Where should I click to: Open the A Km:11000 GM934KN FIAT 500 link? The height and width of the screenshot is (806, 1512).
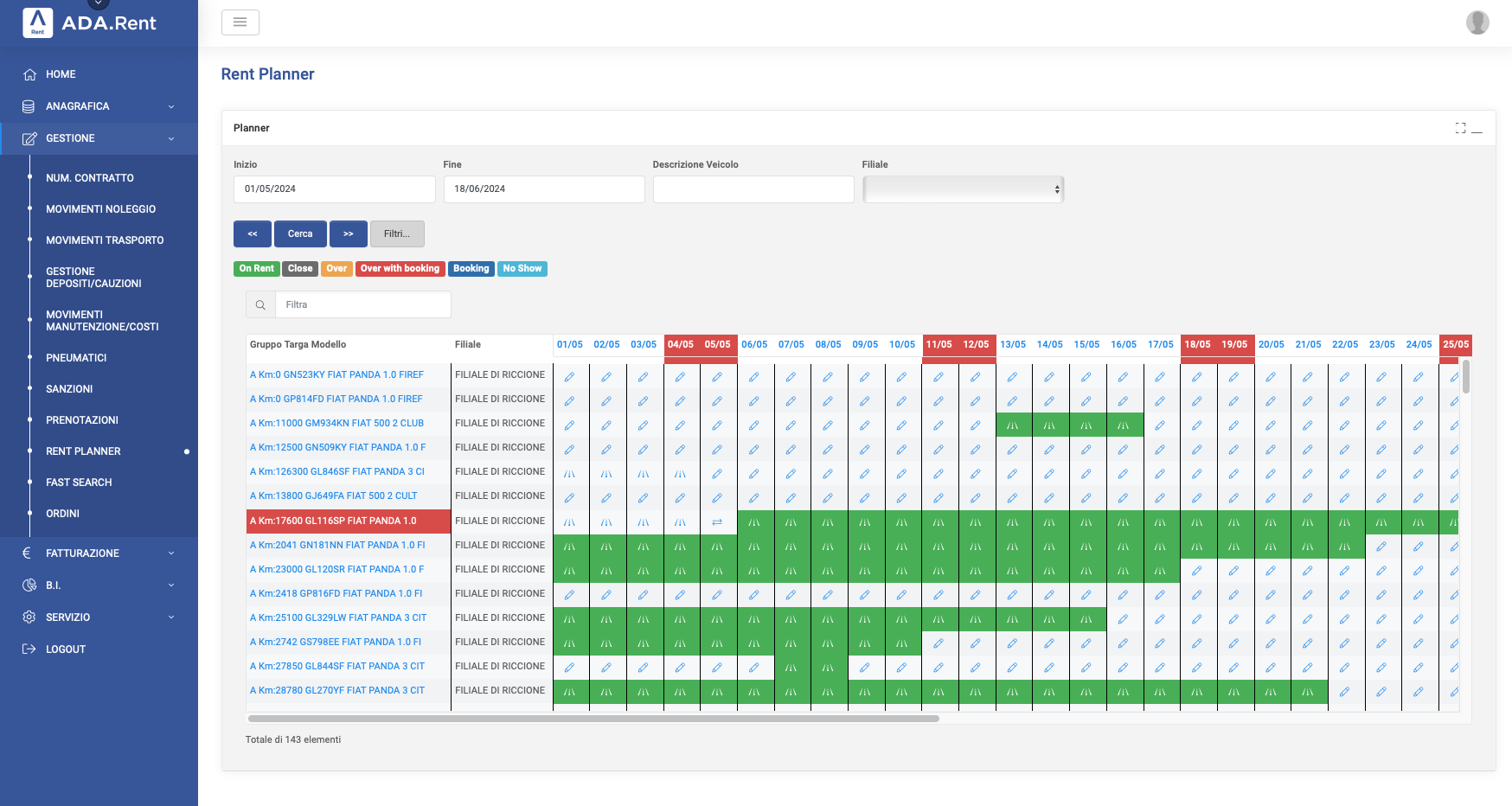click(x=336, y=424)
